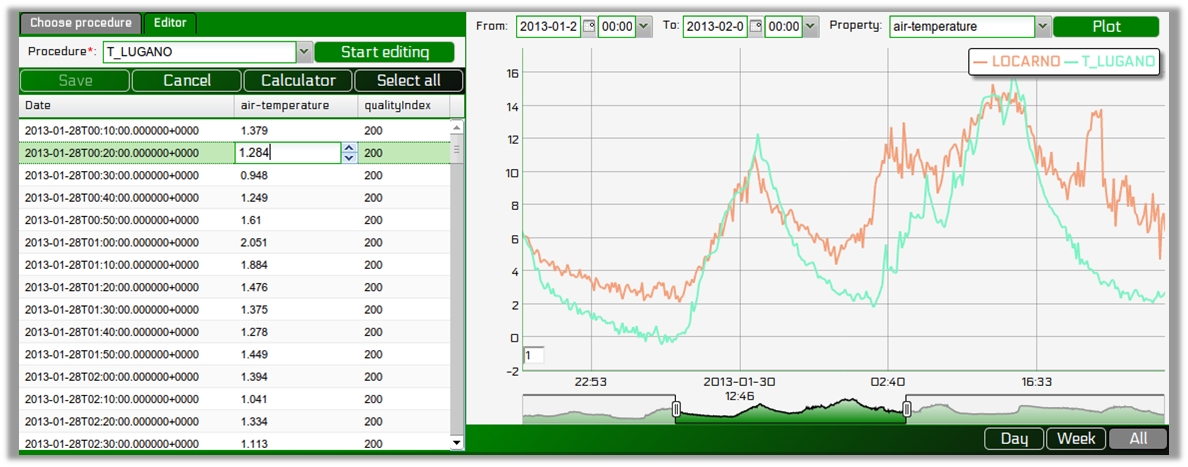Click the left handle of range selector
Screen dimensions: 1188x467
[676, 409]
